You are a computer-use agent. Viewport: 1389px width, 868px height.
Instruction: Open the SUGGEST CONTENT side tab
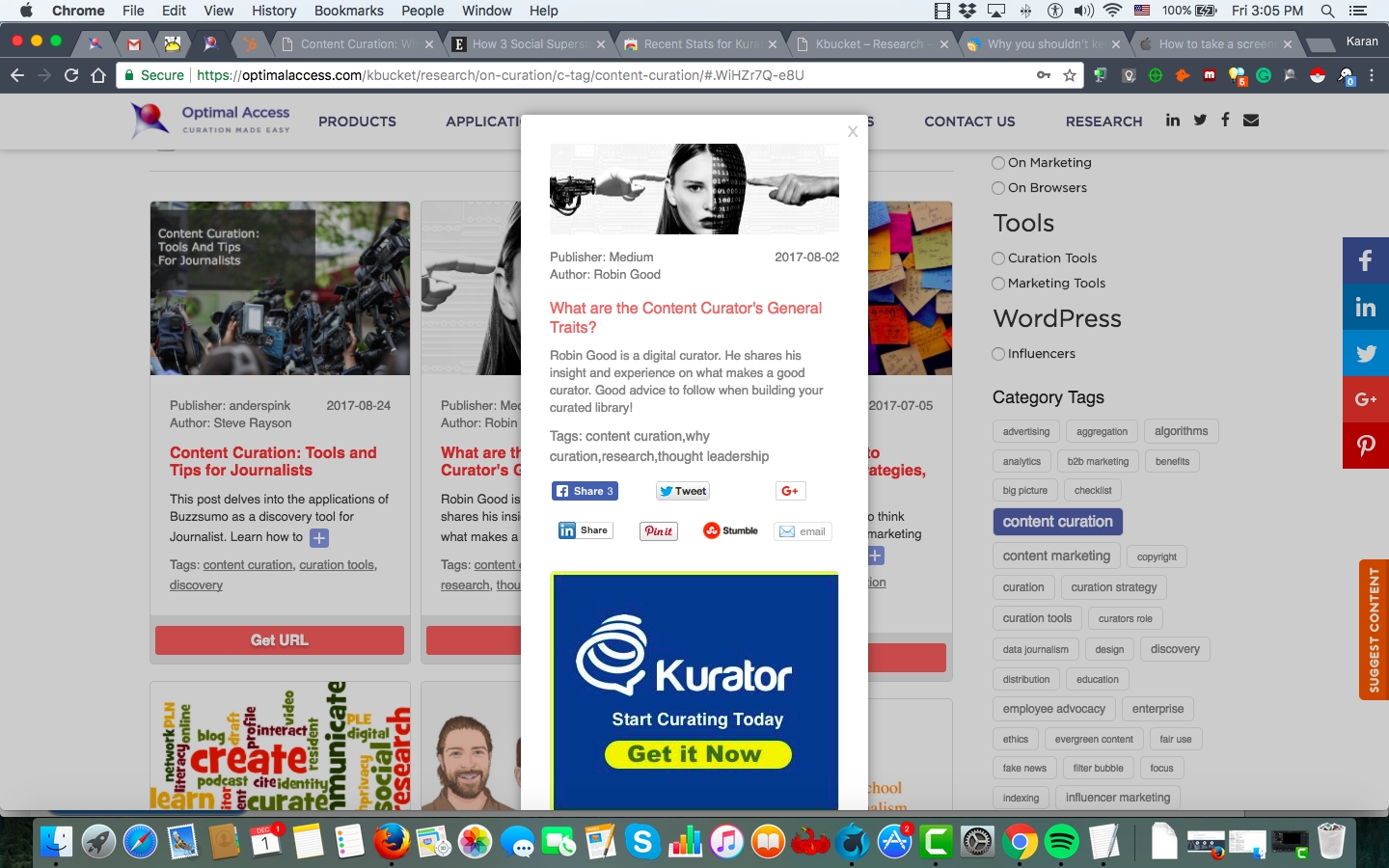[x=1374, y=630]
